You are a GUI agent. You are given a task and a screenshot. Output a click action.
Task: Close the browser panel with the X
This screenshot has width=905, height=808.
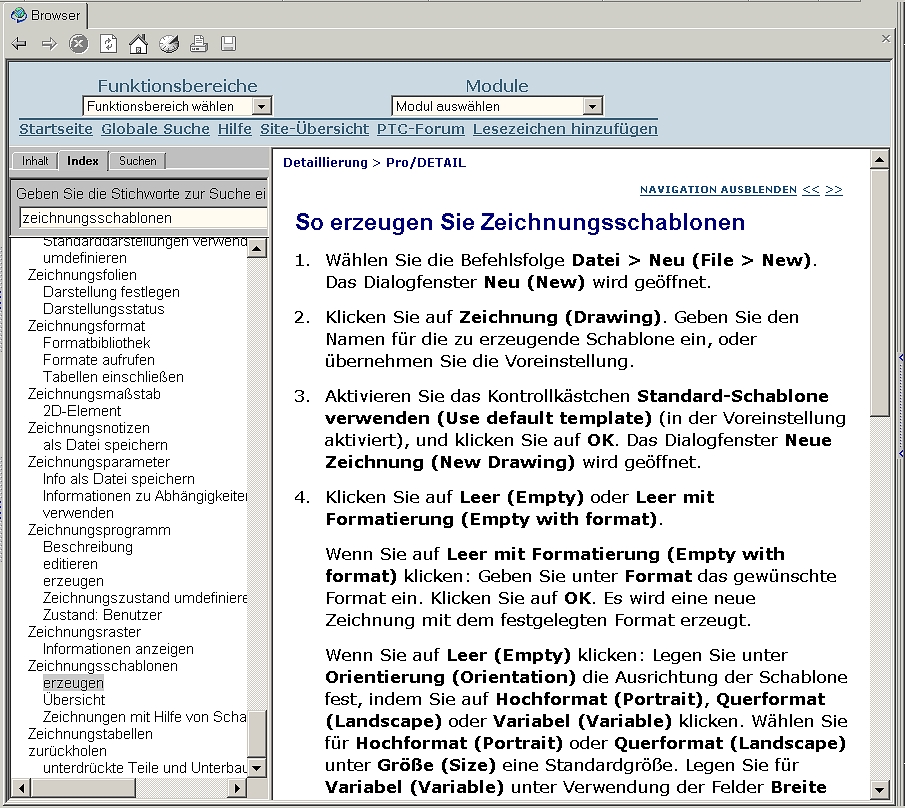886,39
